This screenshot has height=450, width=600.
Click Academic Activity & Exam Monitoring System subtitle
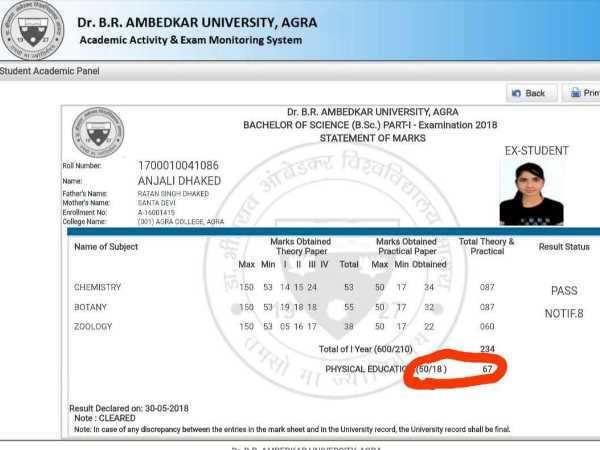coord(191,40)
